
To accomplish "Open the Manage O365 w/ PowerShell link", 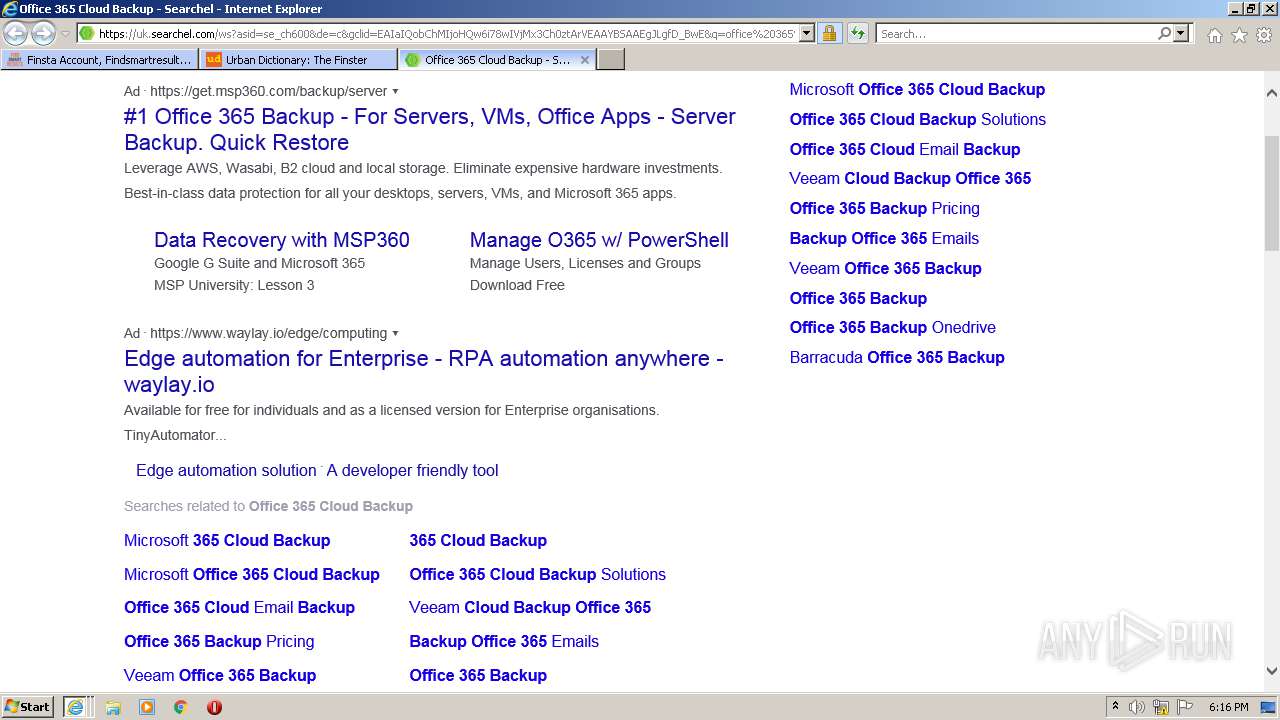I will pos(599,240).
